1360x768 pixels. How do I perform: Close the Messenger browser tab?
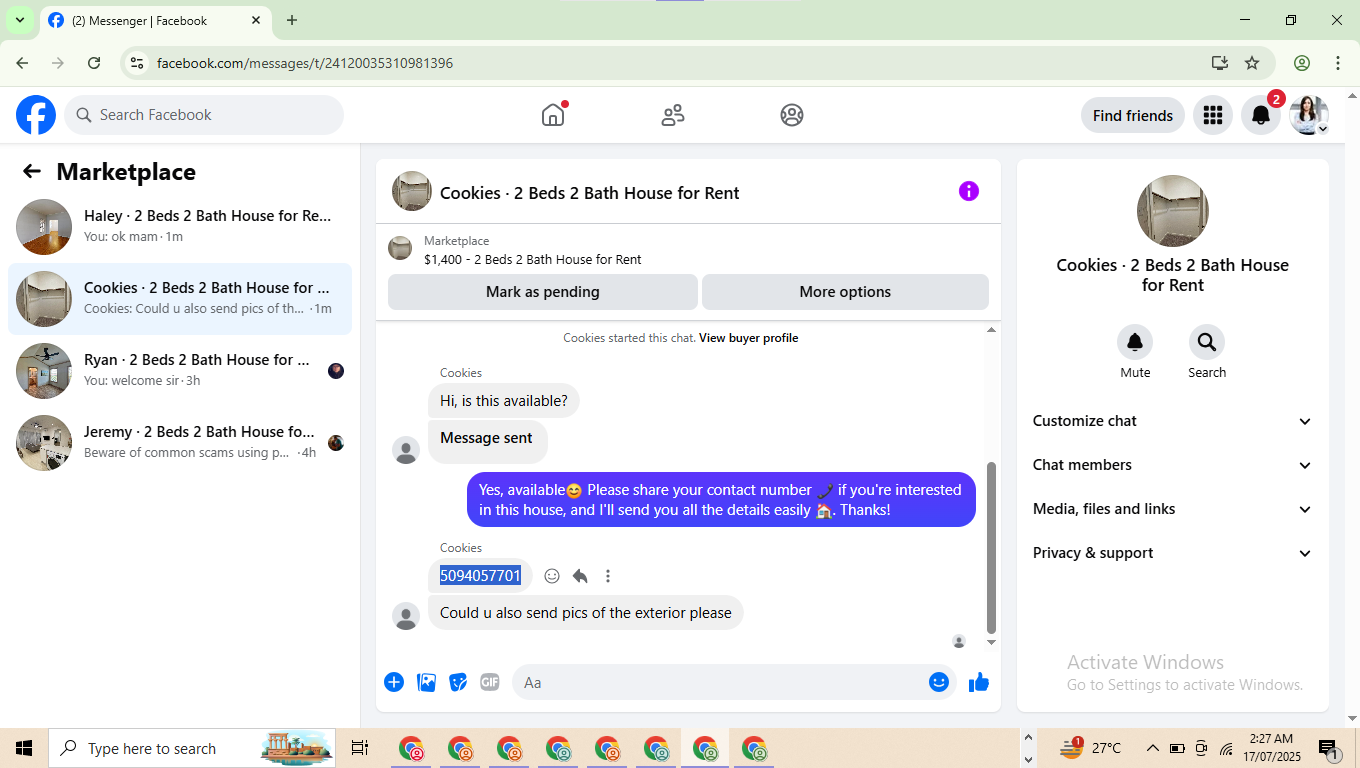(x=256, y=20)
